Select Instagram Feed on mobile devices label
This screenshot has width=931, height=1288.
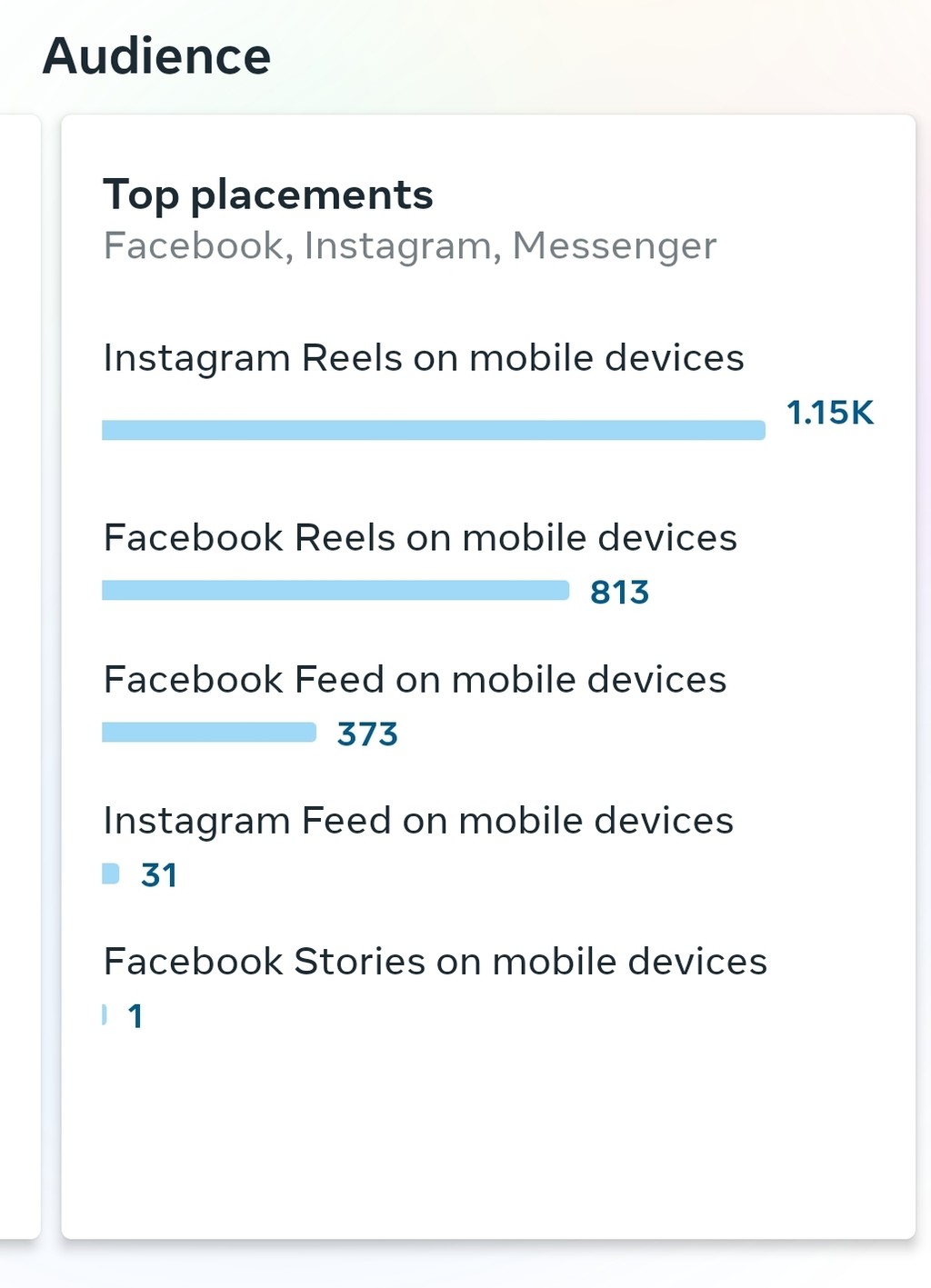418,821
